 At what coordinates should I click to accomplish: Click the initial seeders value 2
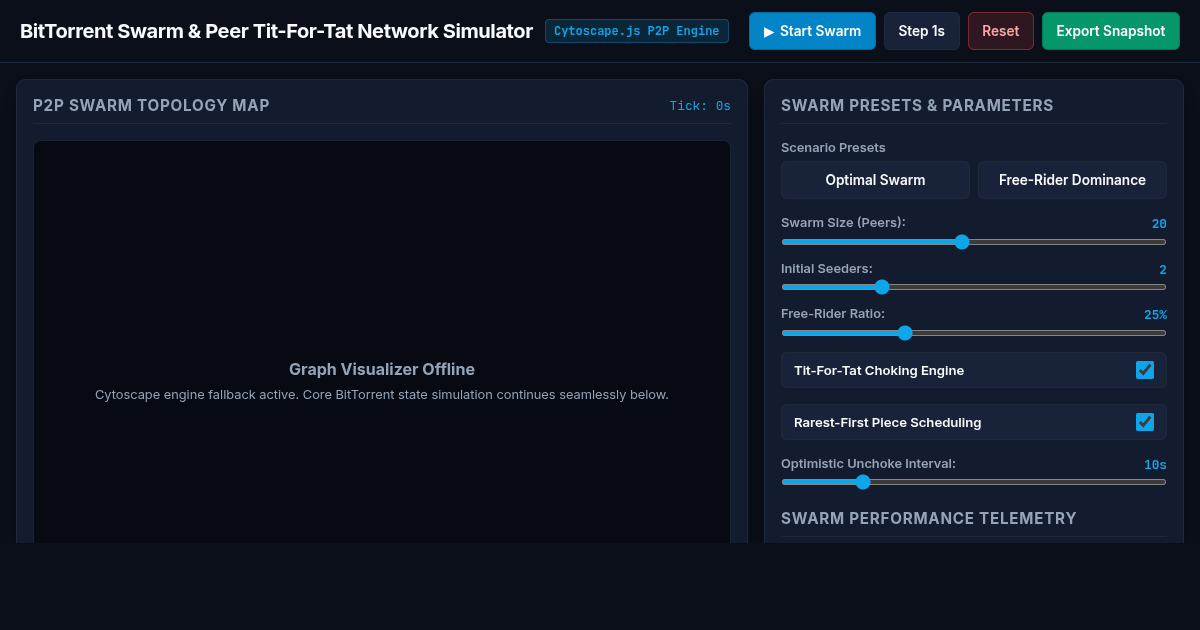1163,270
